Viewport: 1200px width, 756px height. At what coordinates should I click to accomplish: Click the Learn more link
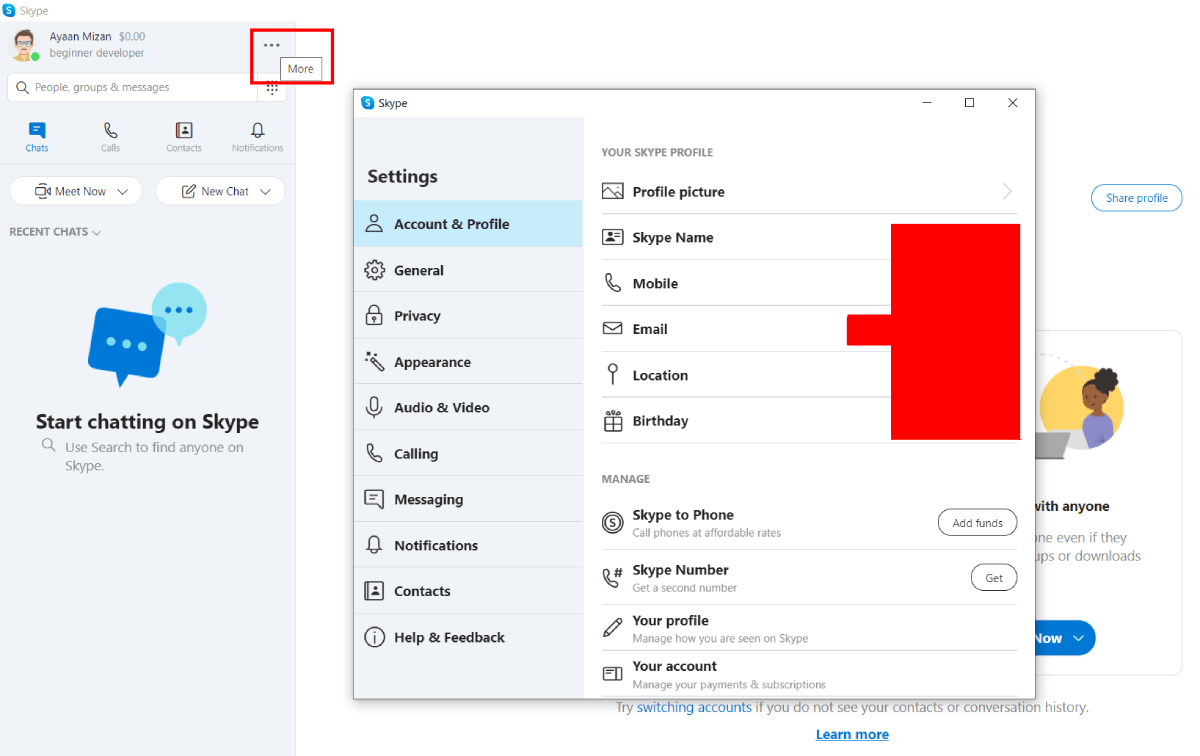pos(852,734)
